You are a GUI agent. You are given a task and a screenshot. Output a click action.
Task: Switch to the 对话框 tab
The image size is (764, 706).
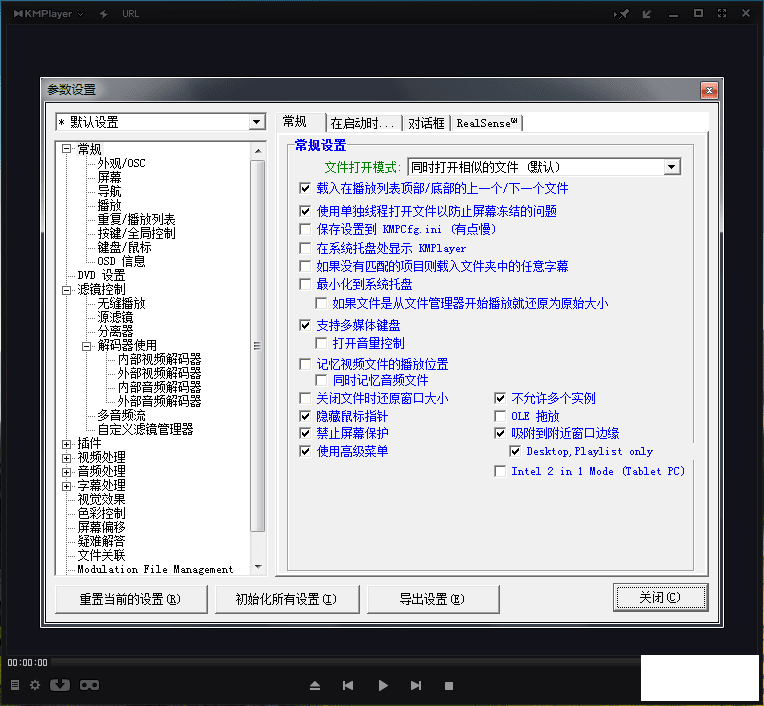[x=426, y=123]
